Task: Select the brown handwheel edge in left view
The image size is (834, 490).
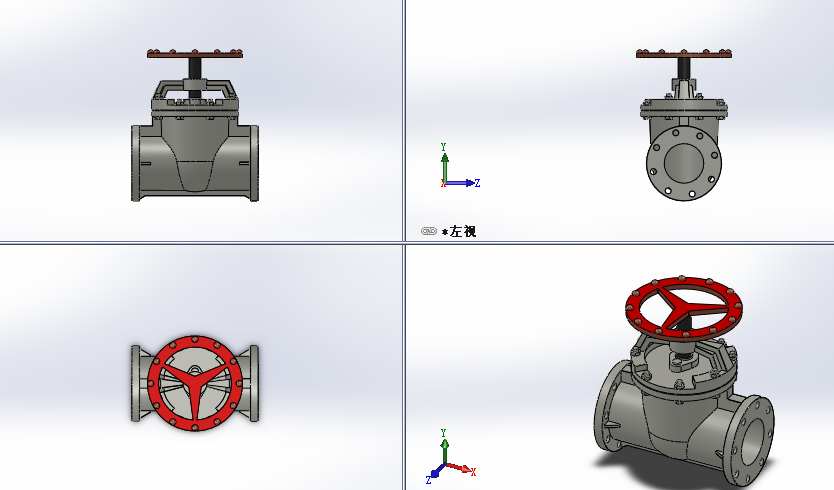Action: pyautogui.click(x=684, y=53)
